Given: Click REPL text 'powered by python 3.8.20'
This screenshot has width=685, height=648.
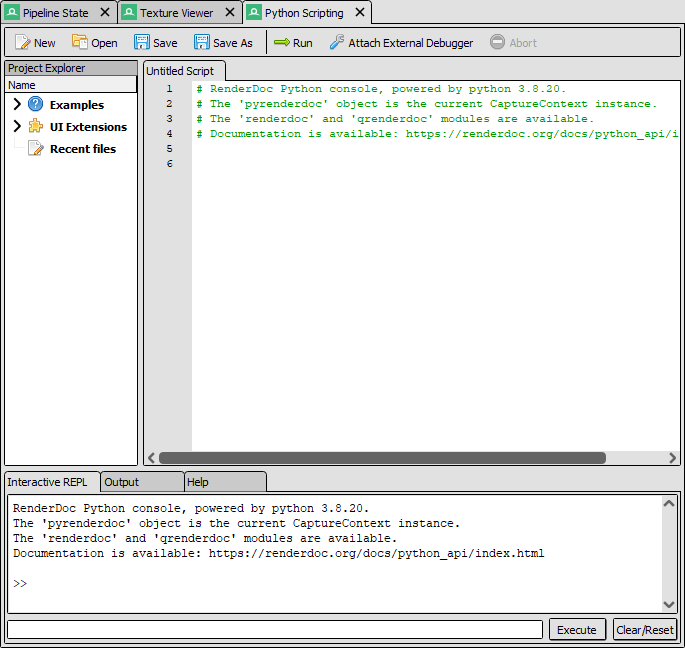Looking at the screenshot, I should [282, 509].
